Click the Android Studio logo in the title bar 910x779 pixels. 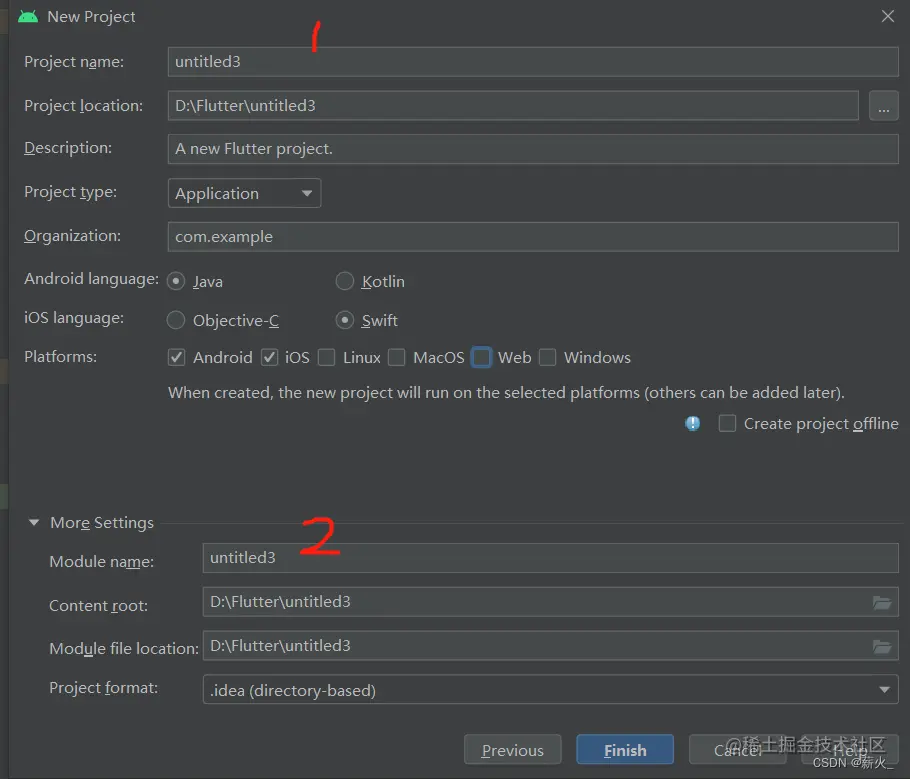28,17
